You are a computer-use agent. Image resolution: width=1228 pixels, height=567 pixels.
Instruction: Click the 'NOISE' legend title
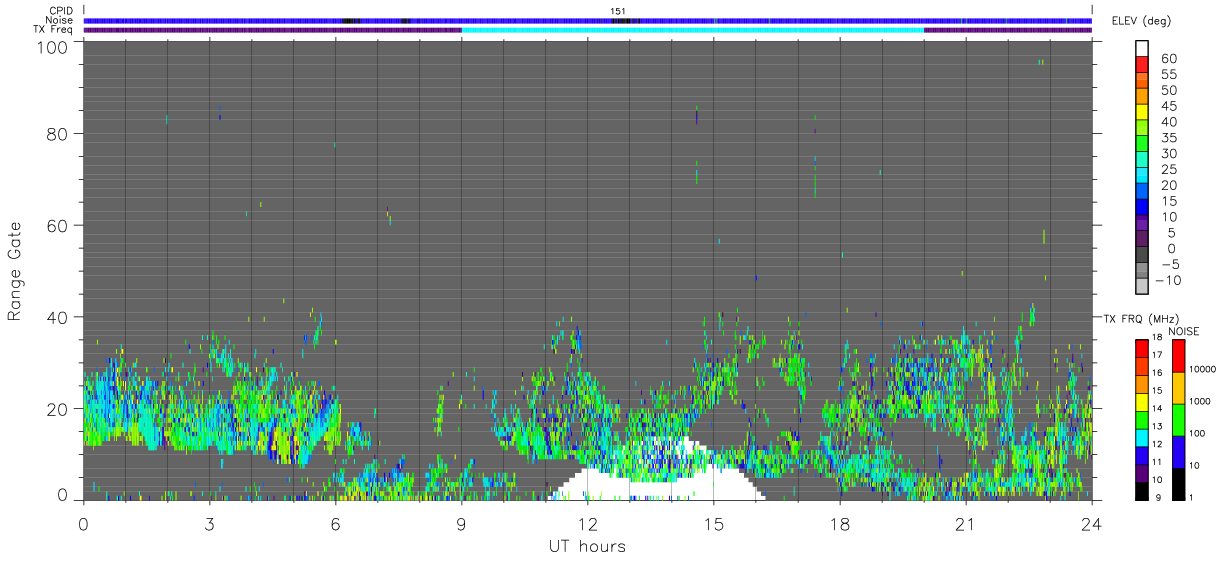[1184, 331]
